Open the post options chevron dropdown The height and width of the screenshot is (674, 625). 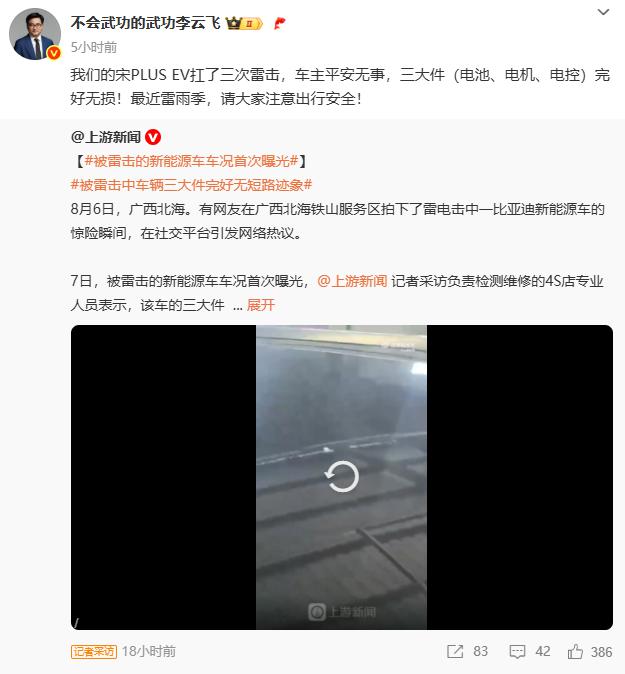click(603, 12)
